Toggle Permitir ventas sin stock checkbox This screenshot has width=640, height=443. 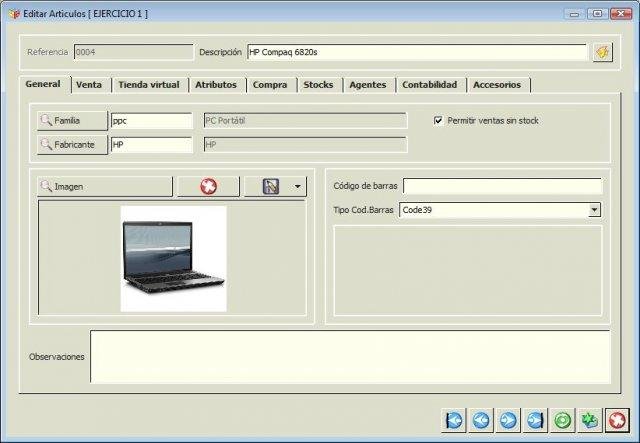click(x=438, y=120)
